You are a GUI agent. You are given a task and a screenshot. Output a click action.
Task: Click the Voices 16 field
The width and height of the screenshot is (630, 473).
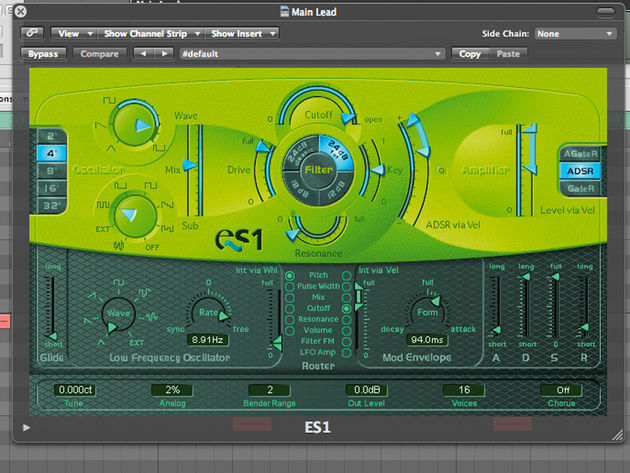464,390
